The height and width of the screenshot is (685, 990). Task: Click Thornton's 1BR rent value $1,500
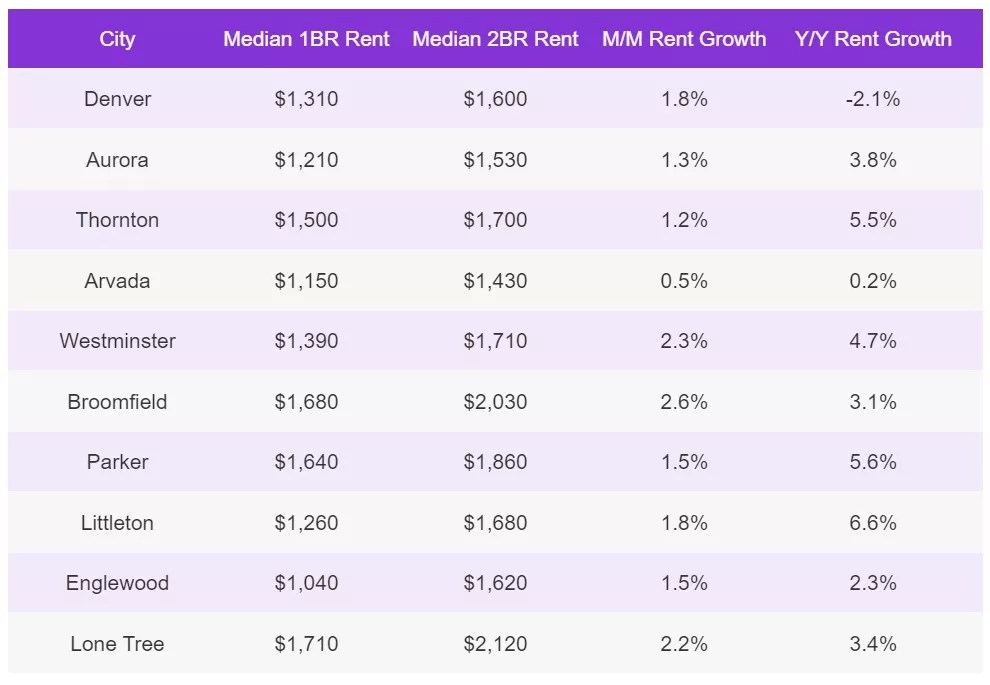[x=306, y=220]
